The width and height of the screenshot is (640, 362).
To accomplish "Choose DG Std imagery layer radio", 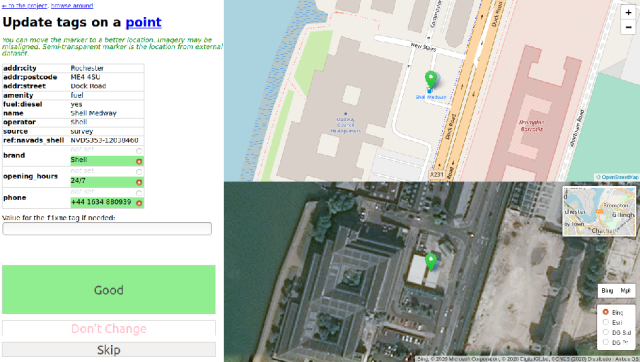I will pos(606,332).
